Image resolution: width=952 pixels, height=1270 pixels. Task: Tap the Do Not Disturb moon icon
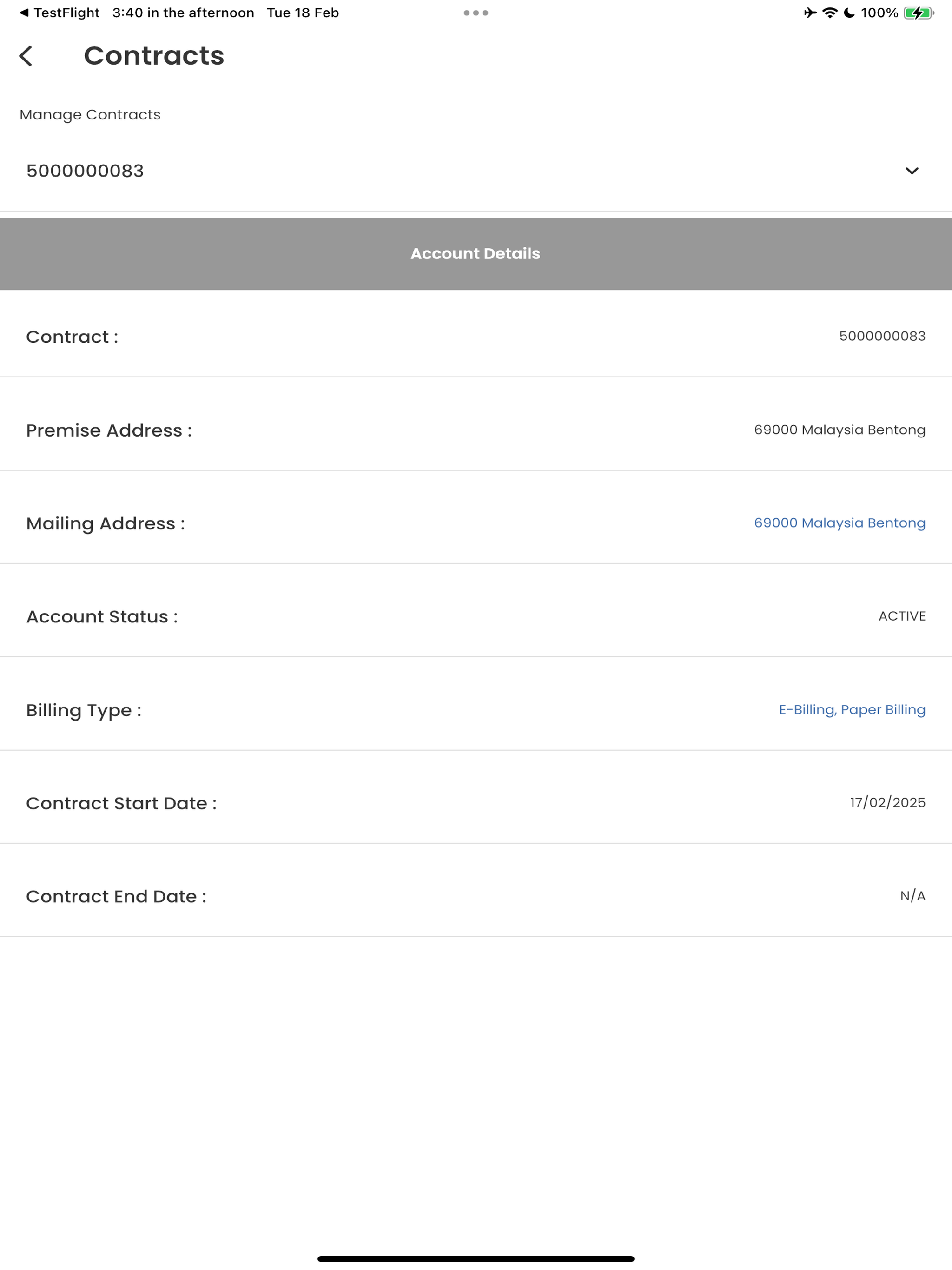tap(849, 13)
